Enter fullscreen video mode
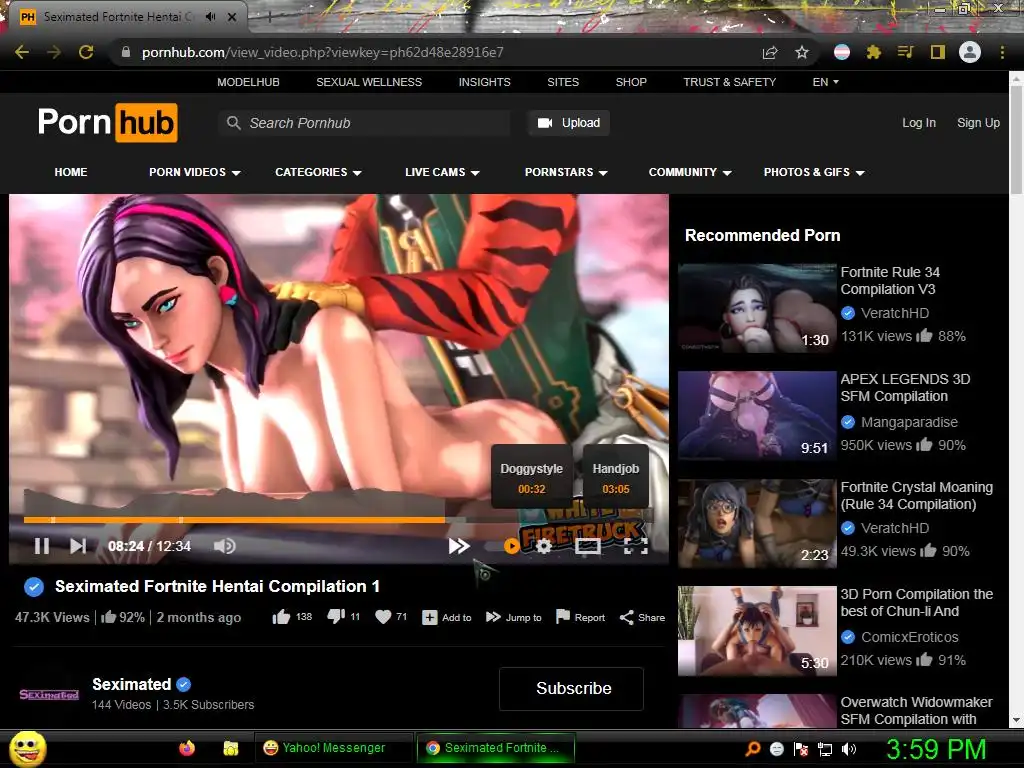Image resolution: width=1024 pixels, height=768 pixels. click(635, 546)
